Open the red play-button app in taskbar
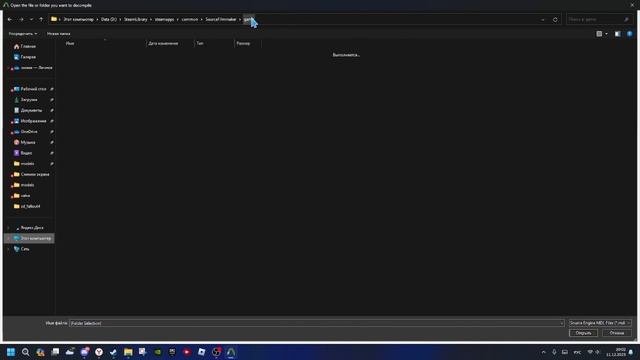The height and width of the screenshot is (360, 640). click(187, 352)
